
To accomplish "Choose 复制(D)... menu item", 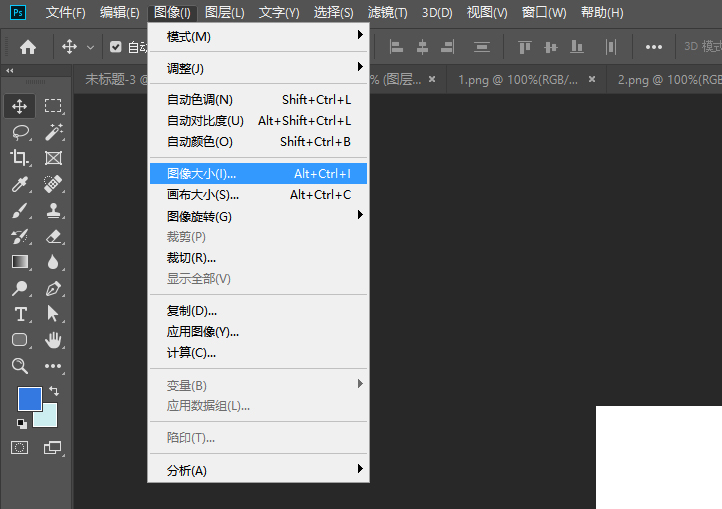I will tap(258, 311).
